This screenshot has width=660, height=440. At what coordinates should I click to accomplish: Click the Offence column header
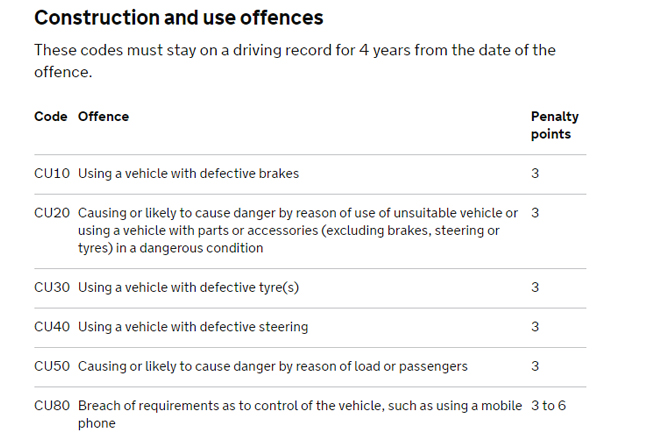click(x=104, y=117)
